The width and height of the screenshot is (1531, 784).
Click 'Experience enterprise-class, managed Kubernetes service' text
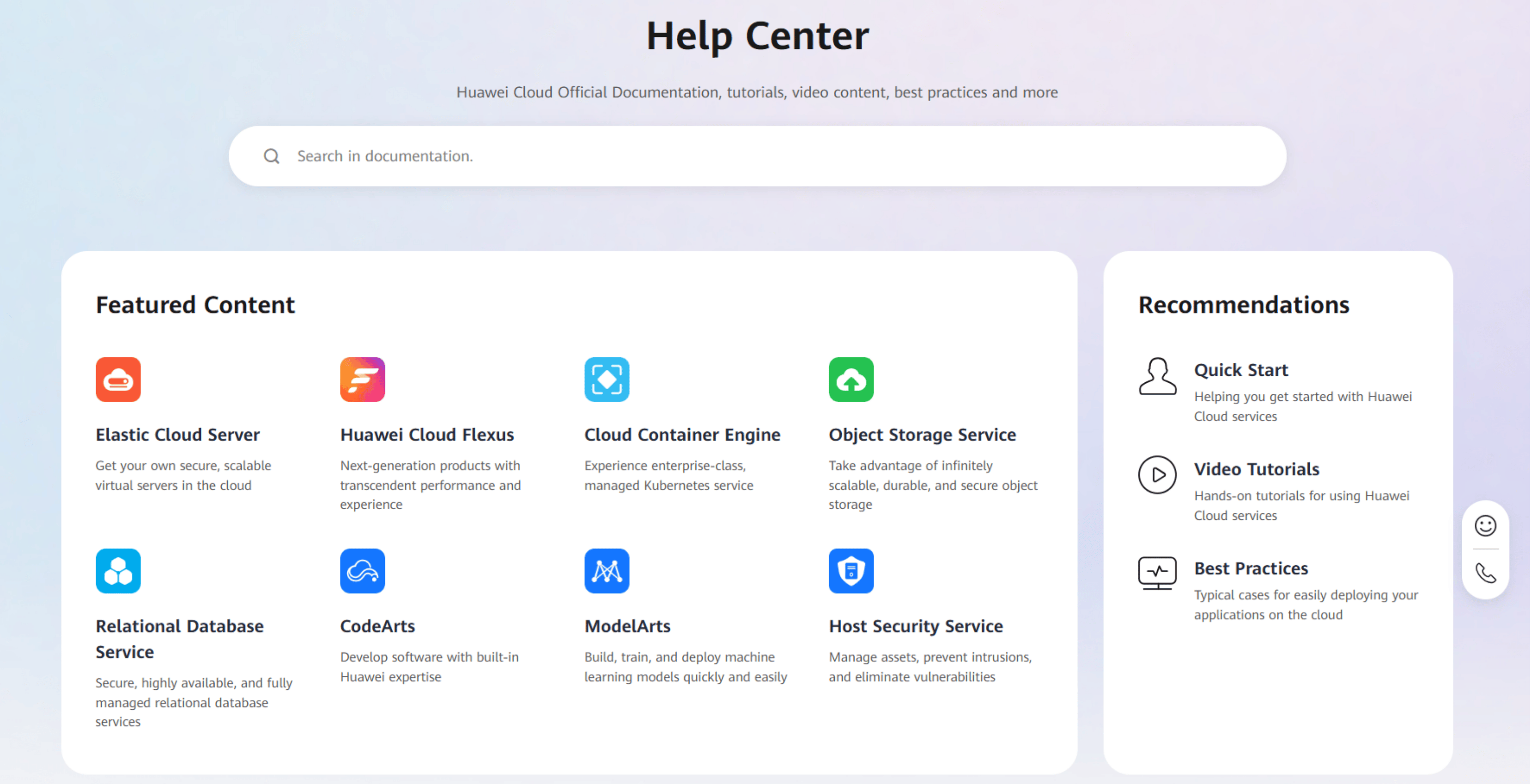click(x=668, y=475)
